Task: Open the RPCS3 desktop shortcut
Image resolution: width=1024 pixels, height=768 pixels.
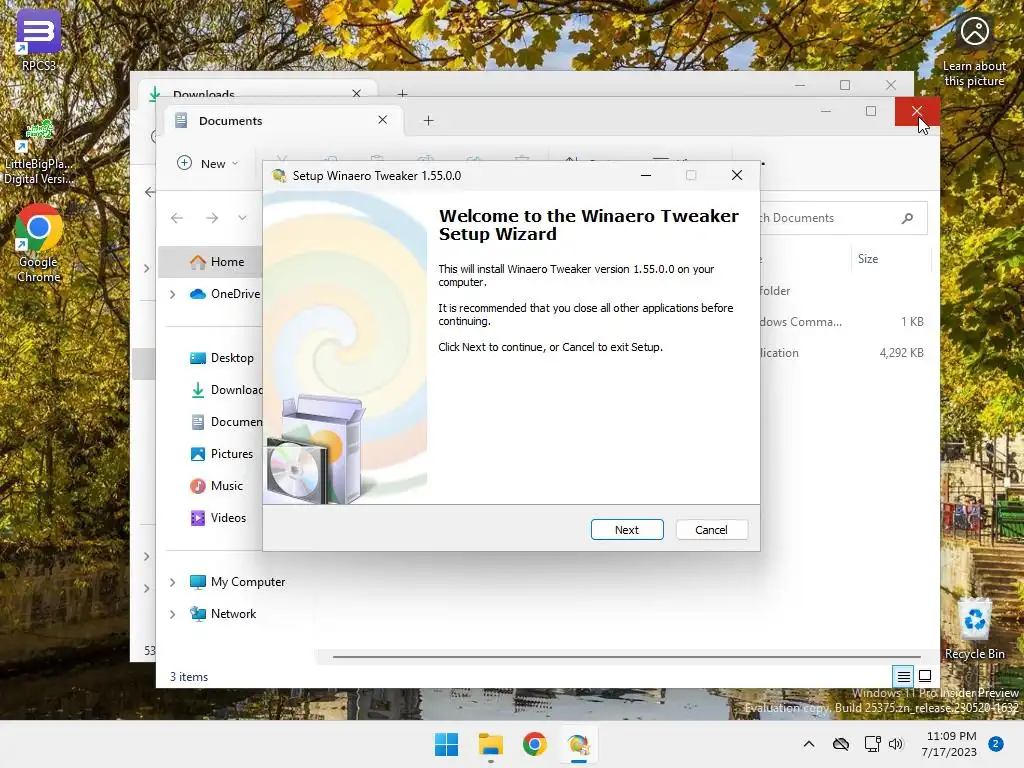Action: pos(39,40)
